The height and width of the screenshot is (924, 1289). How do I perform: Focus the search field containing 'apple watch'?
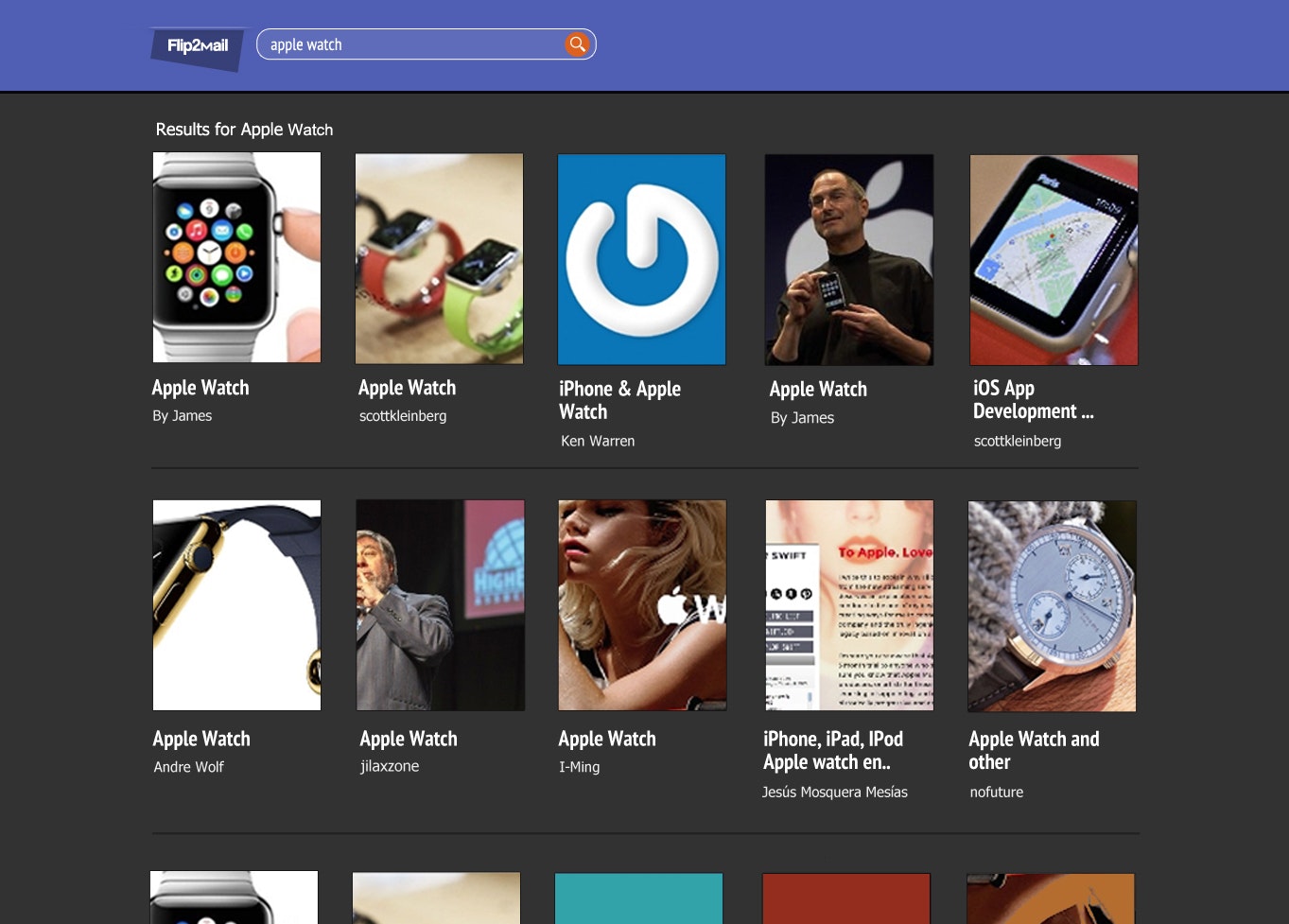click(x=426, y=44)
